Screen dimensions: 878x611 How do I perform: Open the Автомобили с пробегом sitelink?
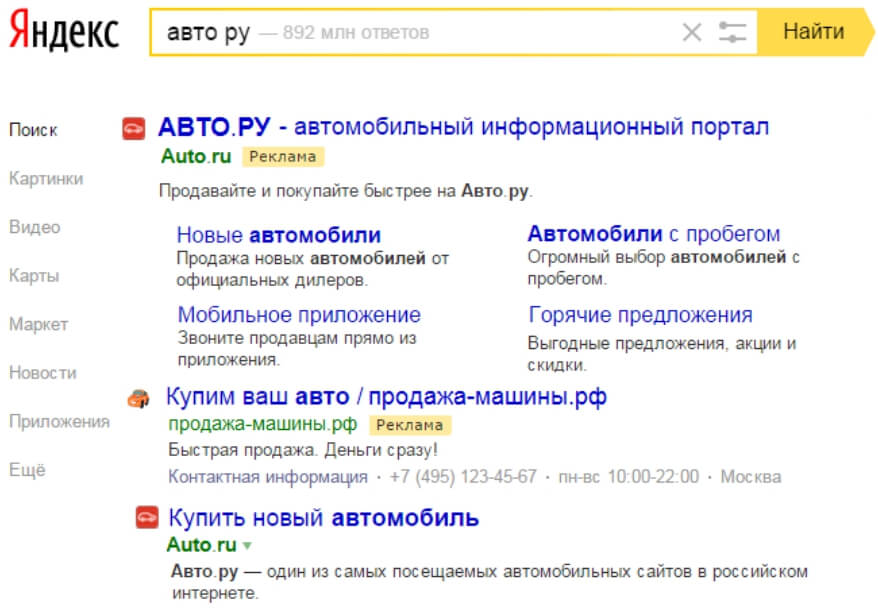pyautogui.click(x=653, y=234)
